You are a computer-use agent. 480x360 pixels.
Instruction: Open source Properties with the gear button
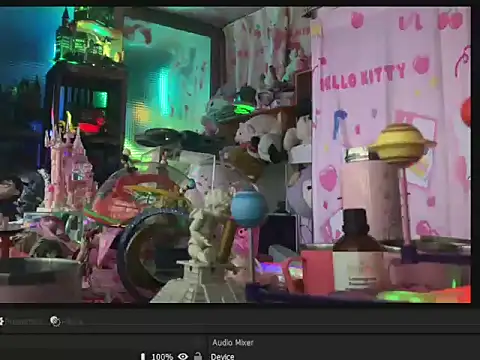[21, 321]
